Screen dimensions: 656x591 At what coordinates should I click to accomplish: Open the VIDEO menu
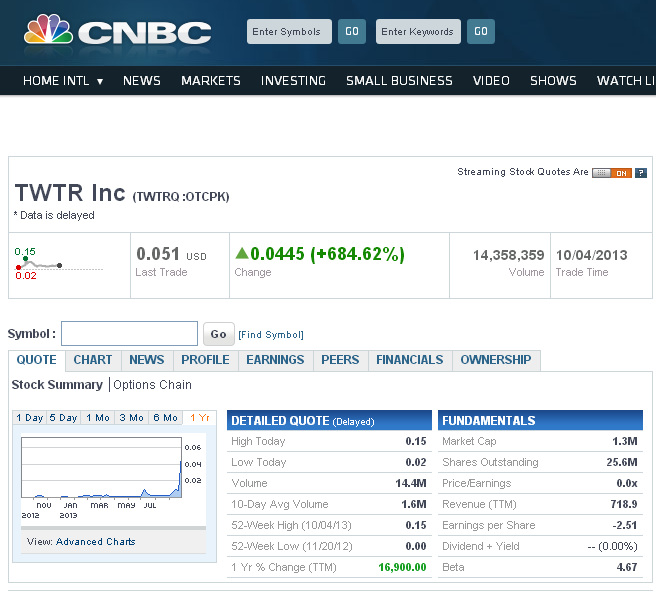(x=491, y=81)
